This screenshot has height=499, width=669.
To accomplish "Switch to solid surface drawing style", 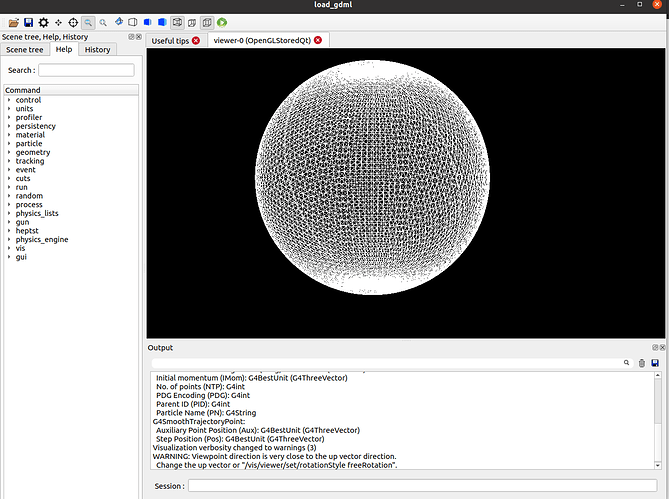I will 162,22.
